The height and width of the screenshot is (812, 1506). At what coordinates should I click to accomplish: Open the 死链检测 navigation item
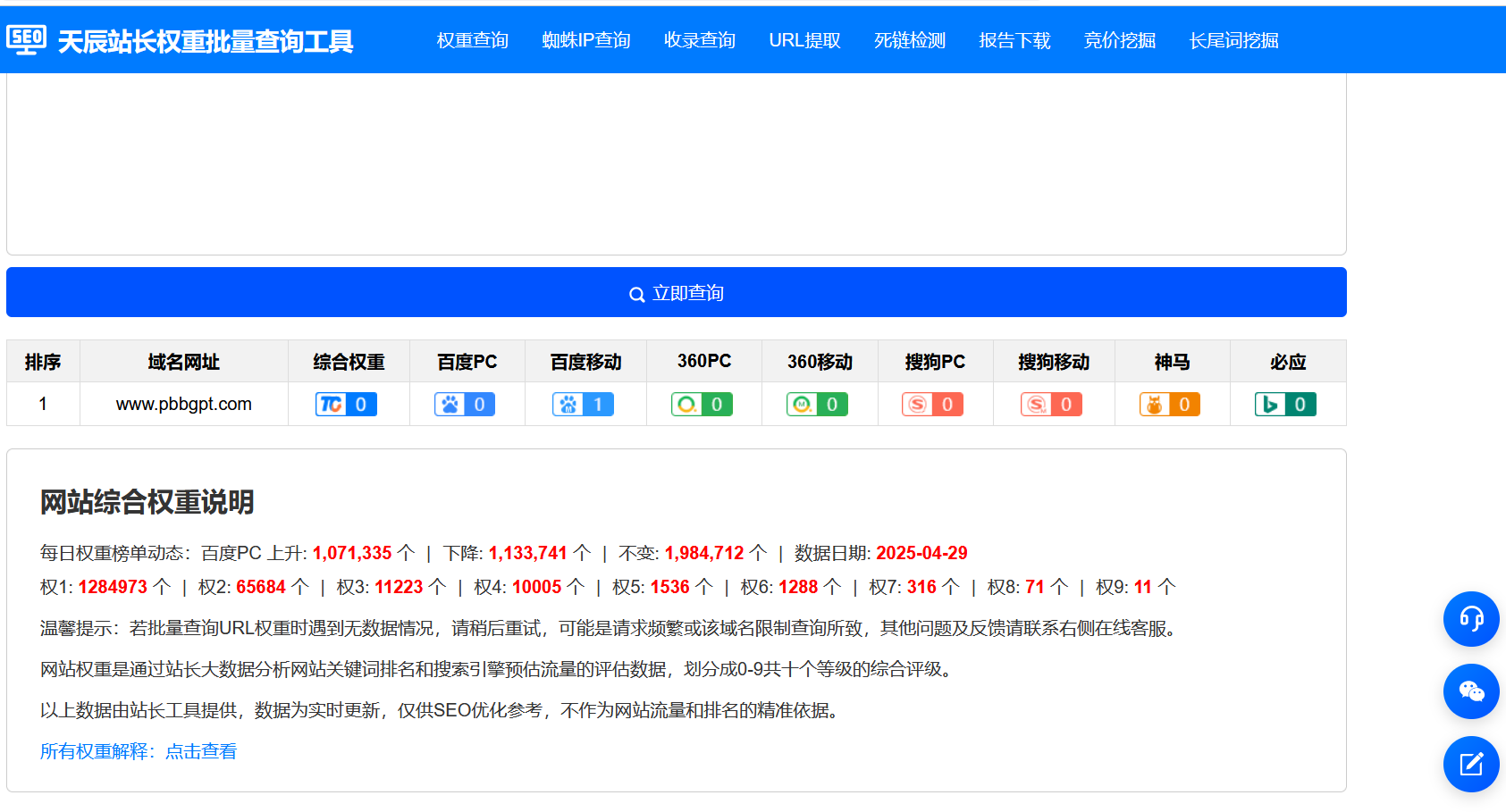pyautogui.click(x=909, y=40)
